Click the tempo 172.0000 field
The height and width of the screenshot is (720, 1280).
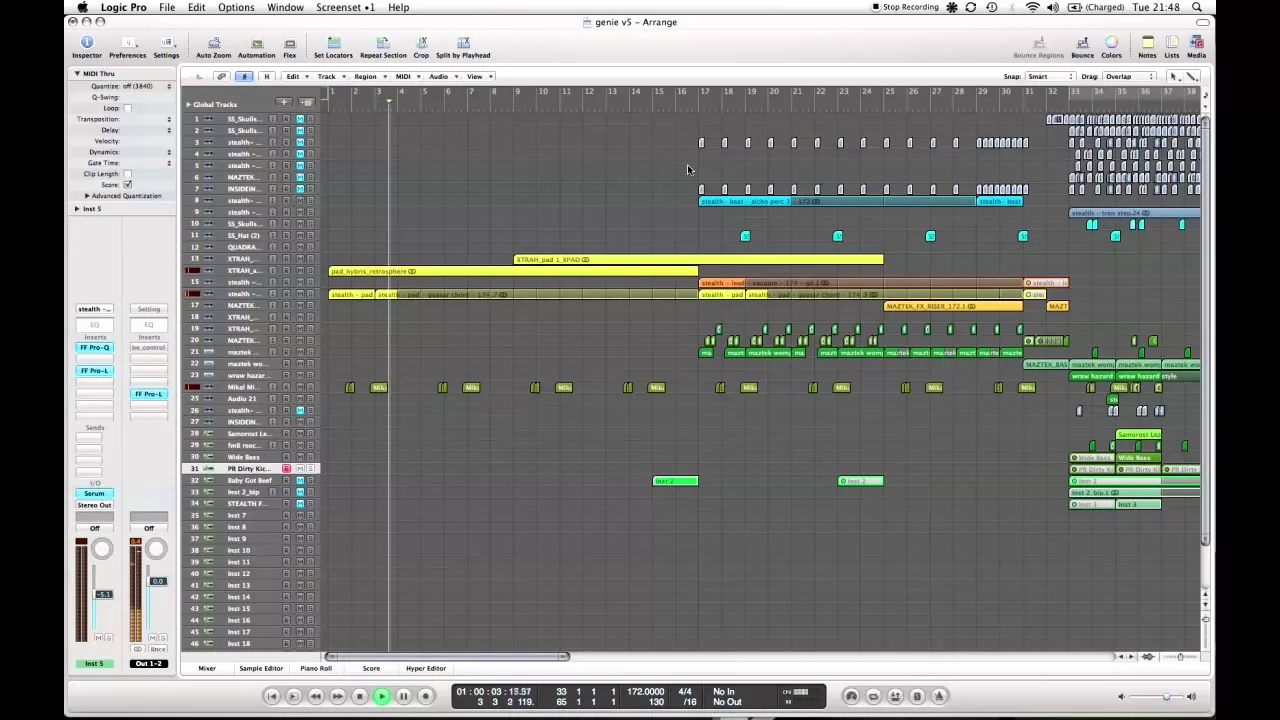point(646,691)
